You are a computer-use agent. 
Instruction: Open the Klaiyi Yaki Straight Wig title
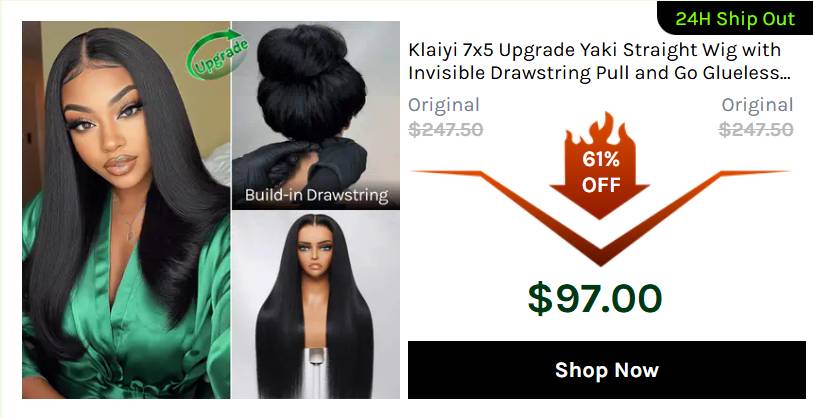(599, 61)
